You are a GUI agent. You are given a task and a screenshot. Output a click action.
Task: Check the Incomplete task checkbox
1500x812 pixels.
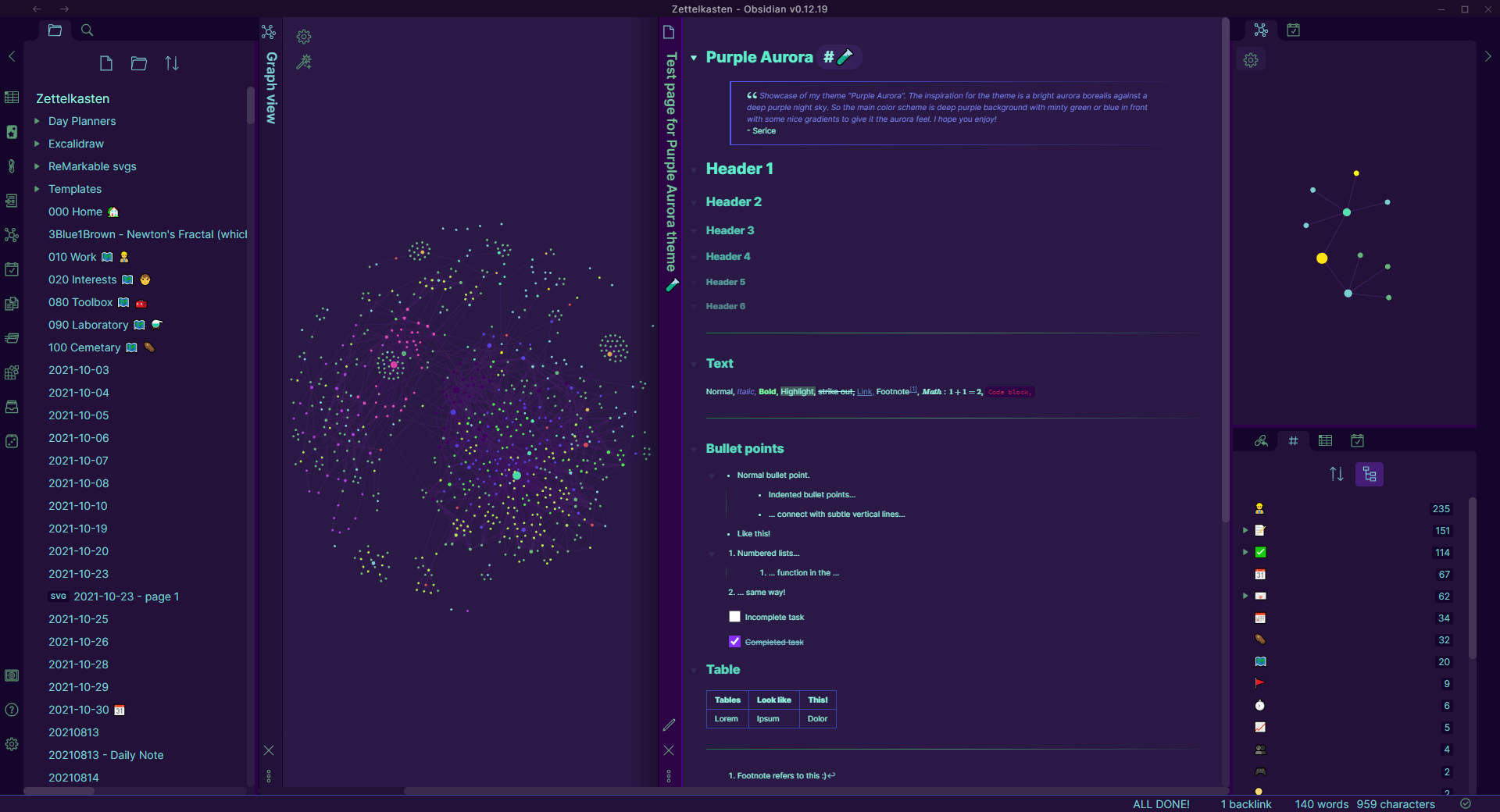734,617
